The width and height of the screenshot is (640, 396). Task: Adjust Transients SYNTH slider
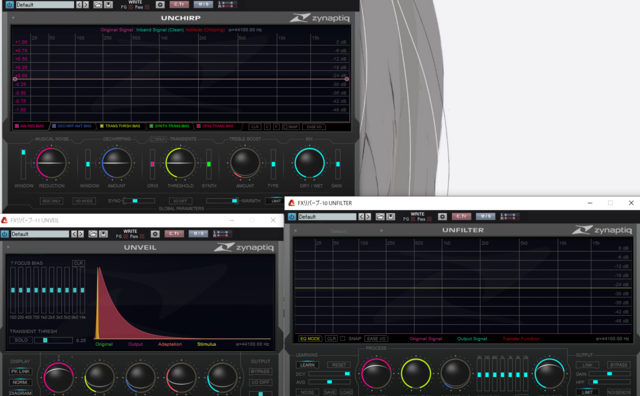pyautogui.click(x=209, y=164)
